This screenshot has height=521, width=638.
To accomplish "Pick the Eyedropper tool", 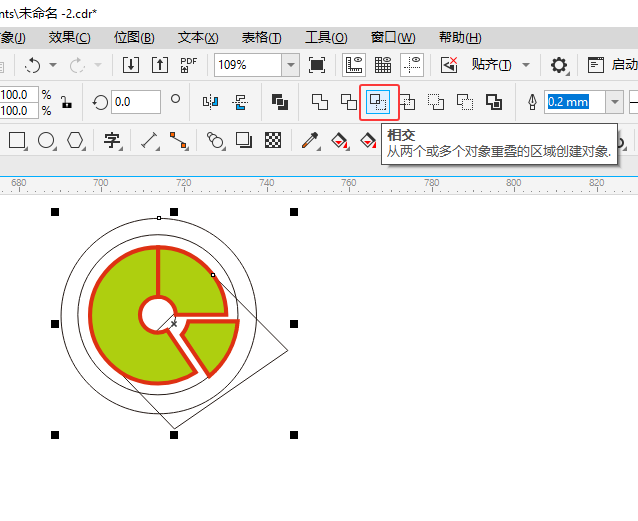I will 311,140.
